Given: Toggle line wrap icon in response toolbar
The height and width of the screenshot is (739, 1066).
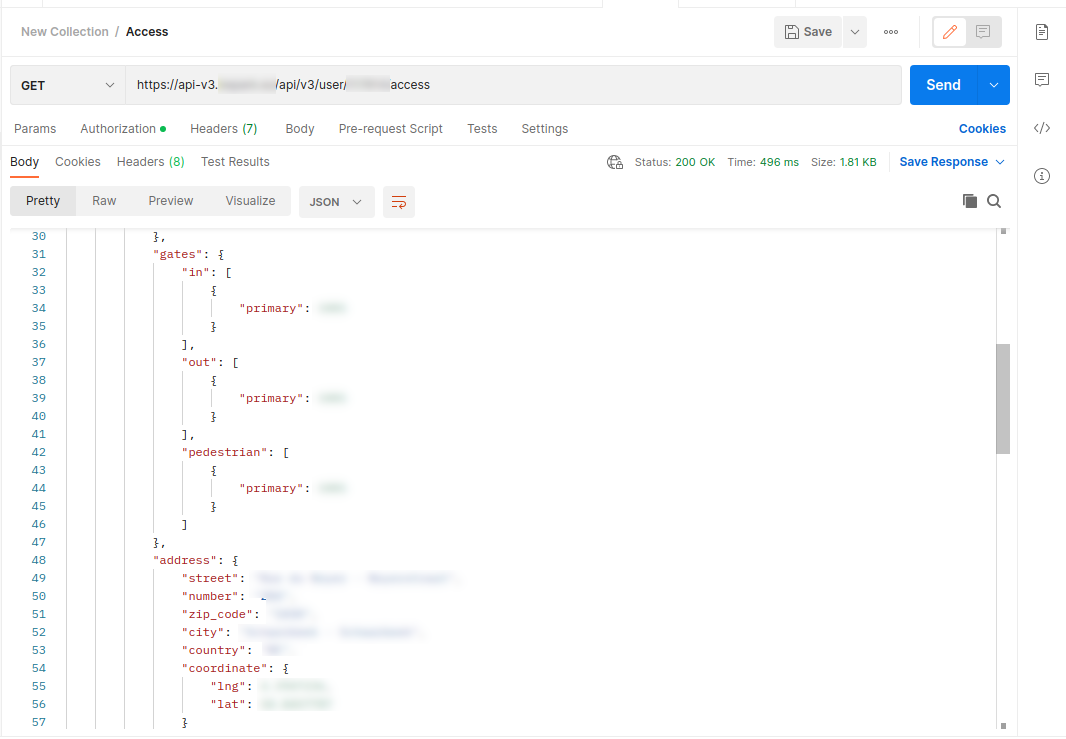Looking at the screenshot, I should tap(399, 202).
